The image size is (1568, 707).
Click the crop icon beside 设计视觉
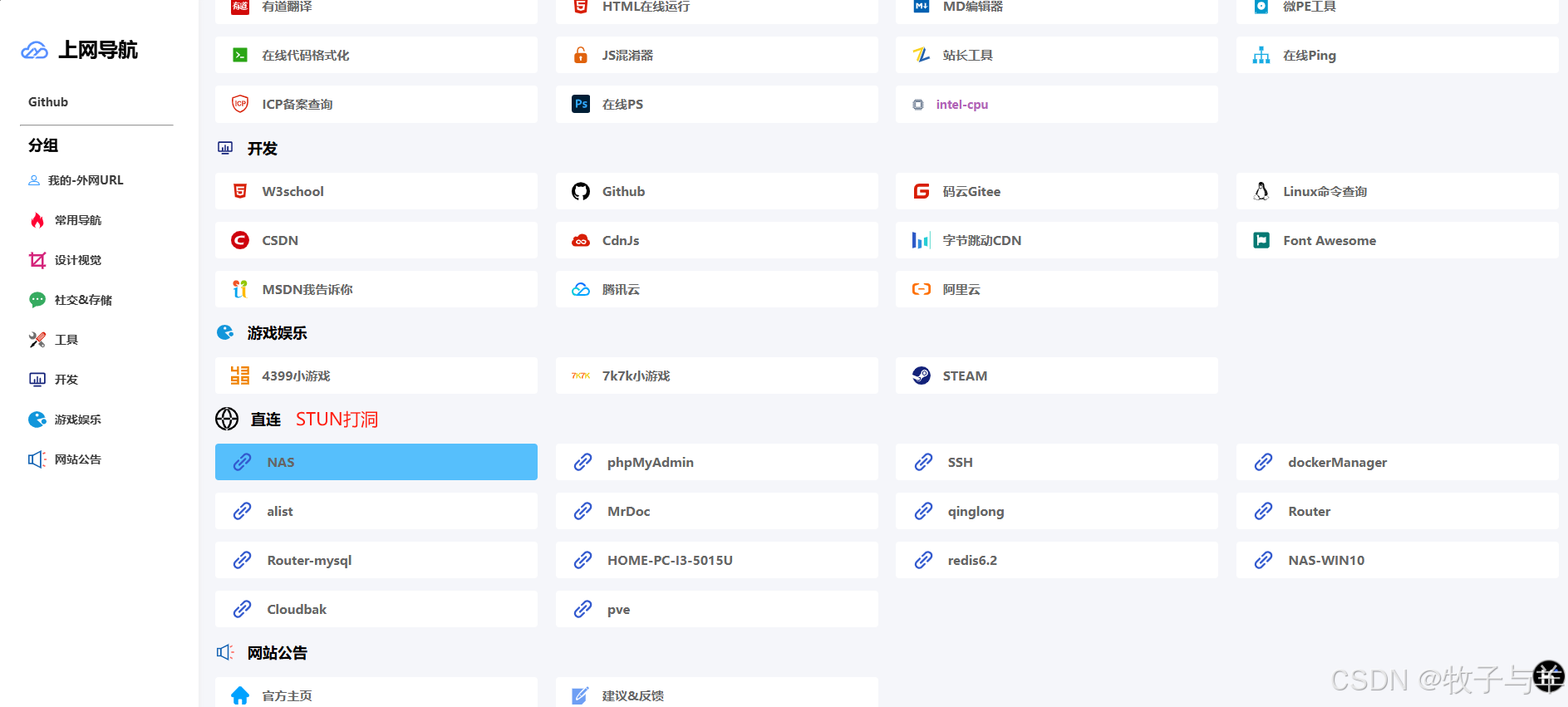[37, 260]
